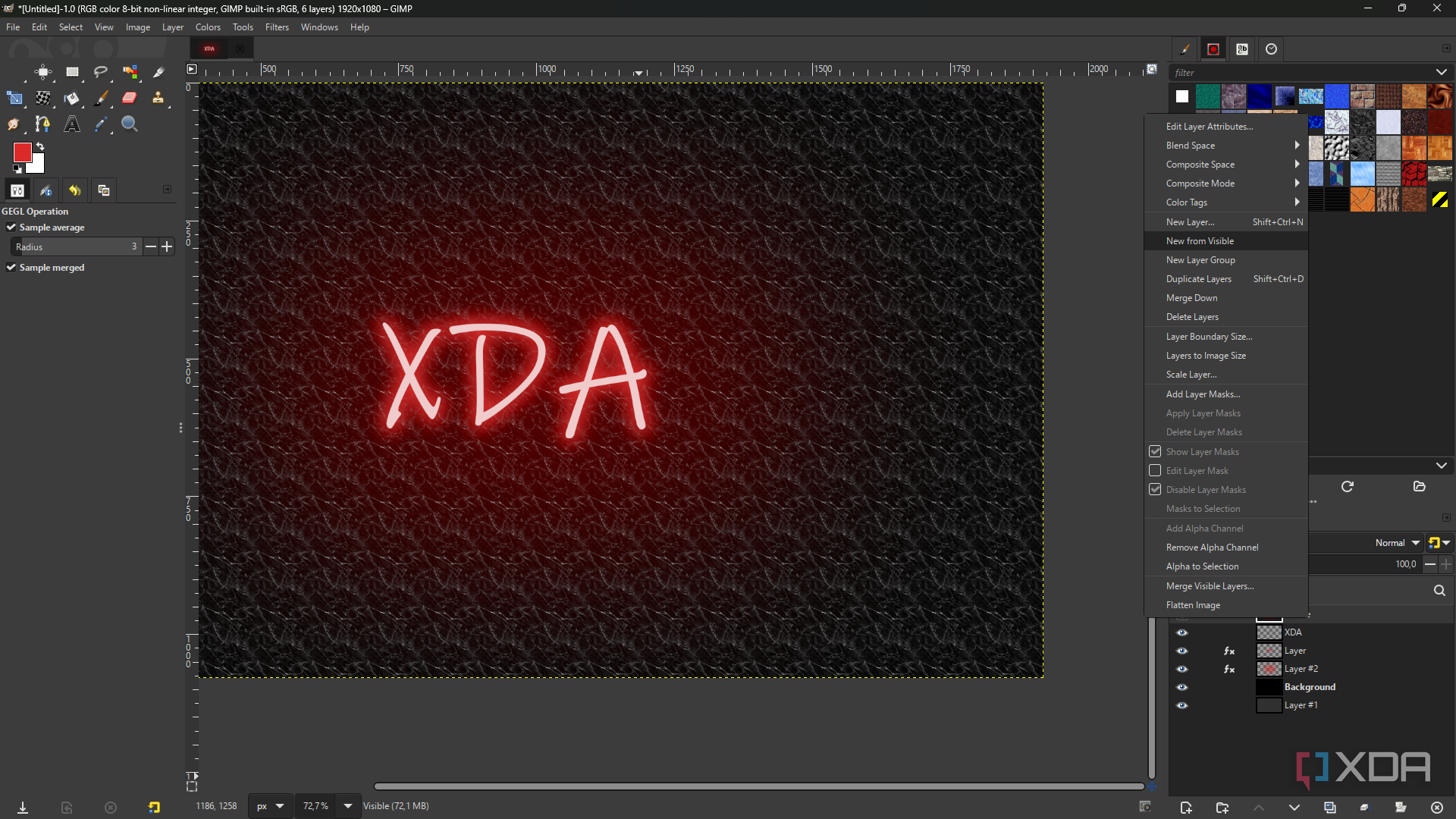1456x819 pixels.
Task: Click the duplicate layer icon at bottom
Action: pos(1330,808)
